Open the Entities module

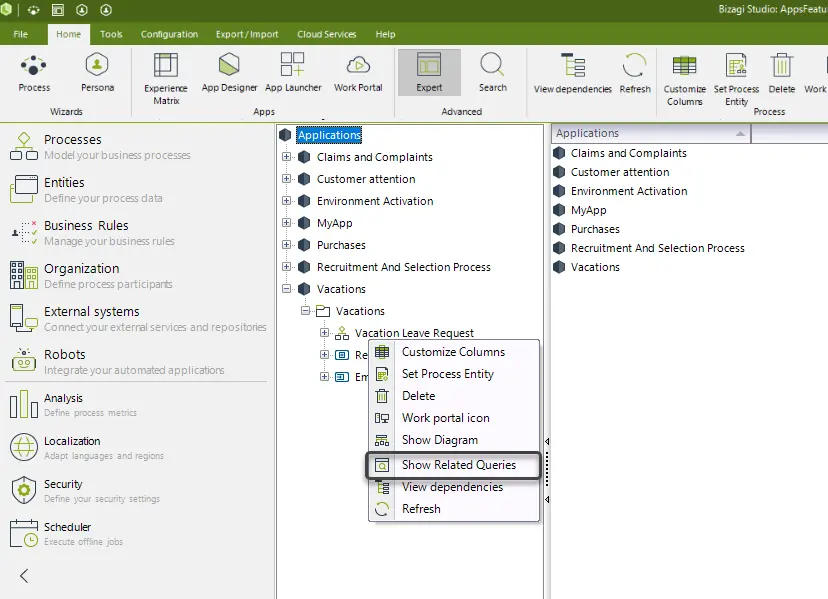(86, 190)
